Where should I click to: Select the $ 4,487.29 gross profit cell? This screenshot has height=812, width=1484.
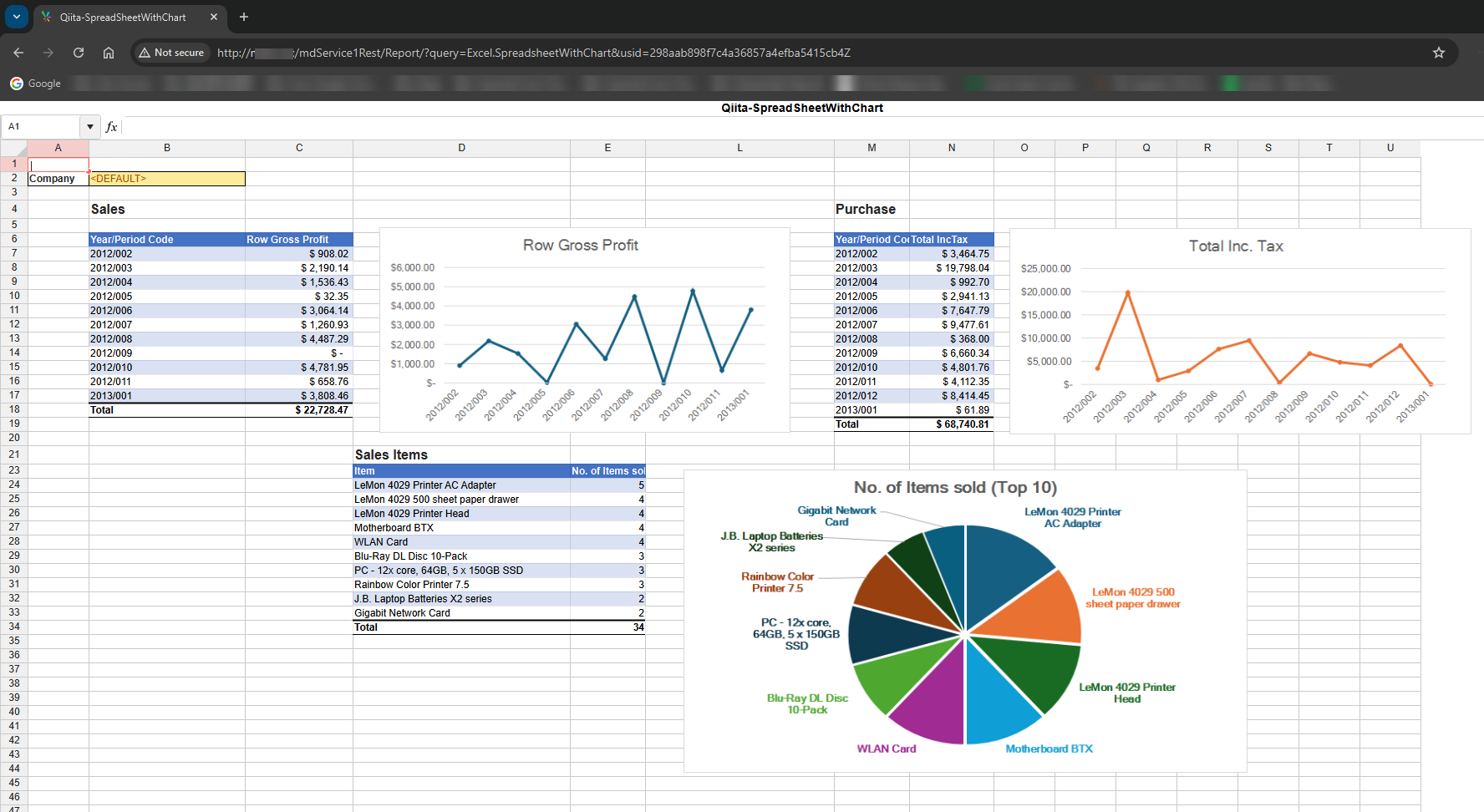pyautogui.click(x=299, y=339)
